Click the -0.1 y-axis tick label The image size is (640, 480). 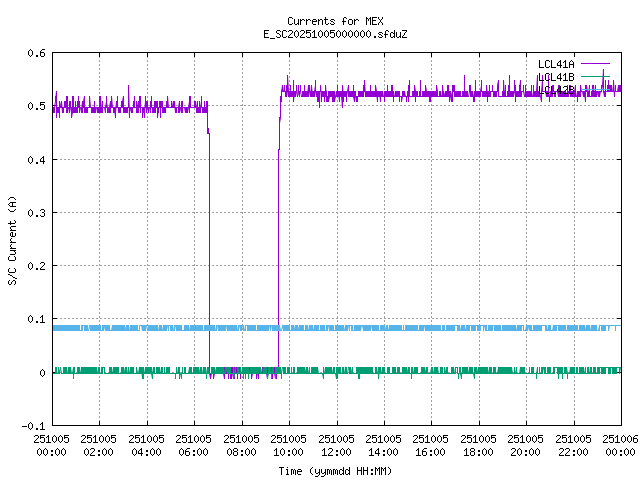pos(33,426)
